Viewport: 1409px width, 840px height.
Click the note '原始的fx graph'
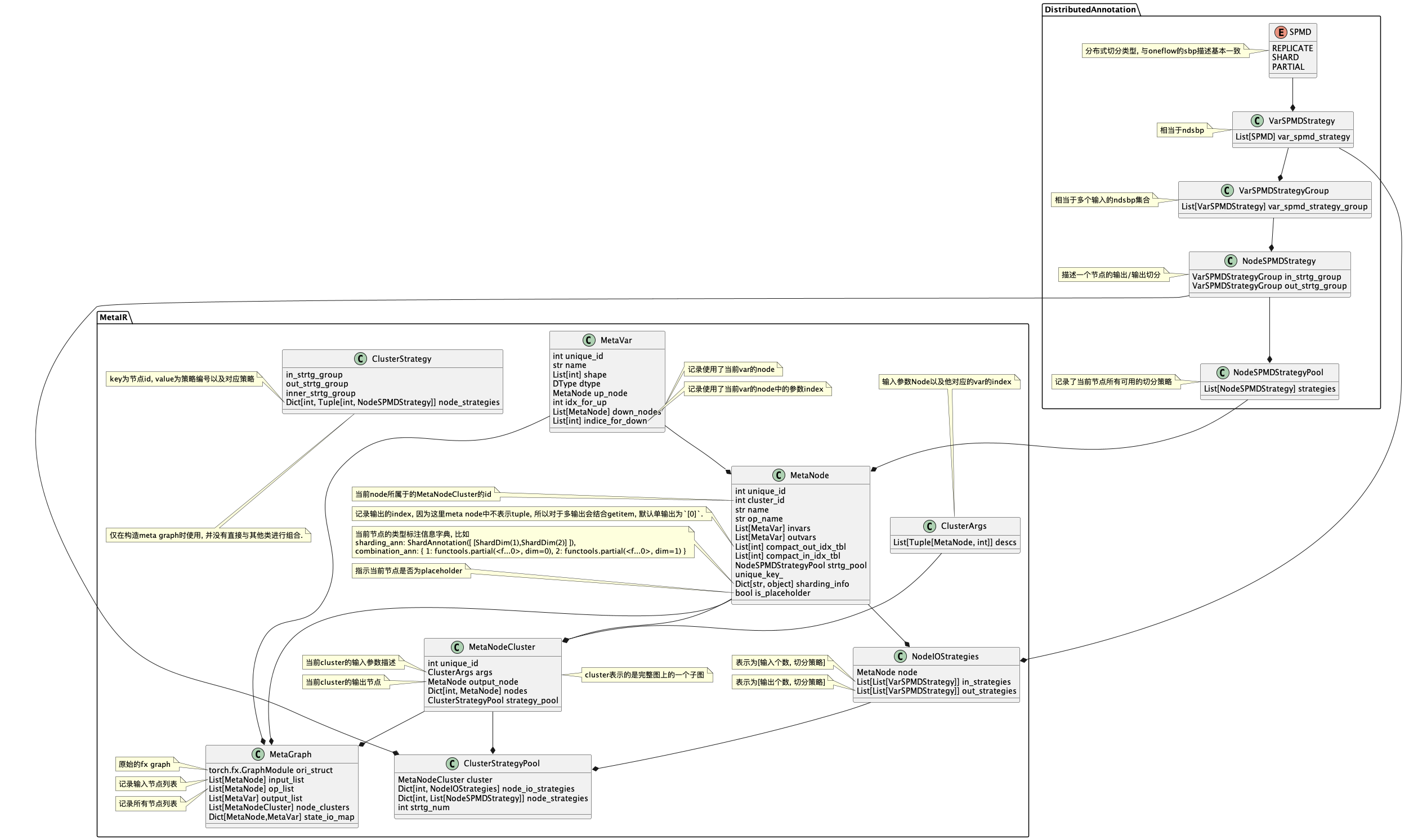pyautogui.click(x=145, y=765)
